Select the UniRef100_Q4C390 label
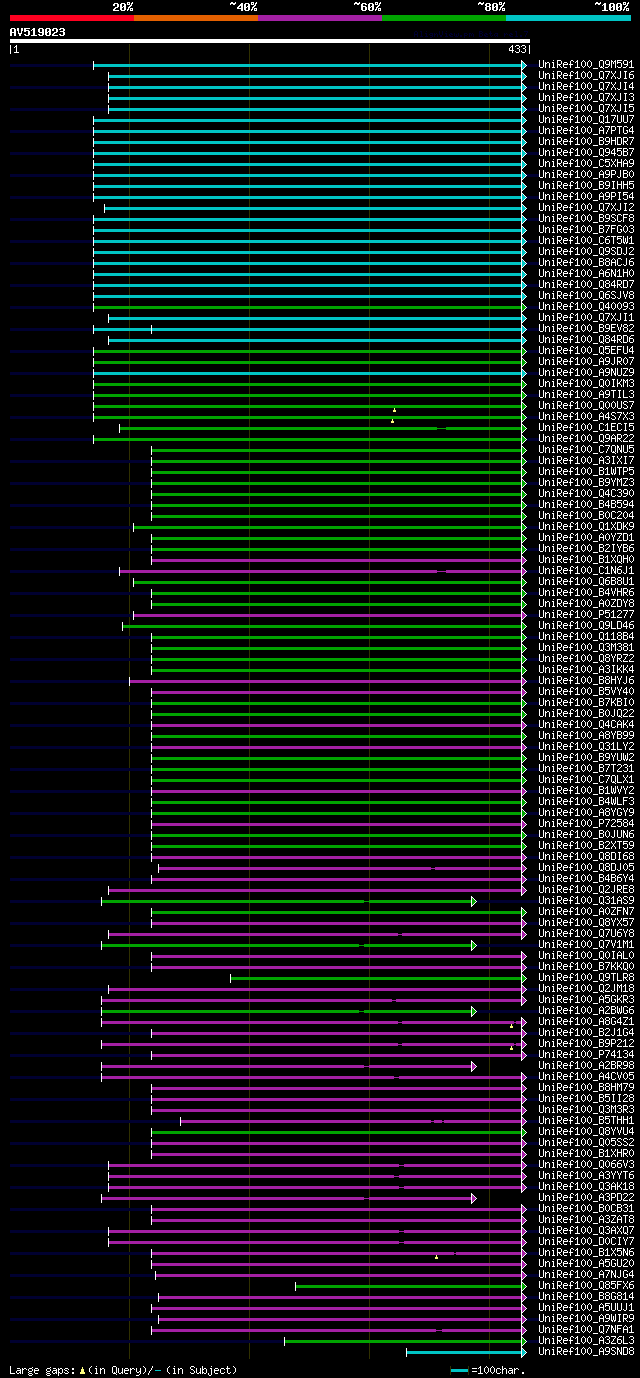 click(586, 494)
